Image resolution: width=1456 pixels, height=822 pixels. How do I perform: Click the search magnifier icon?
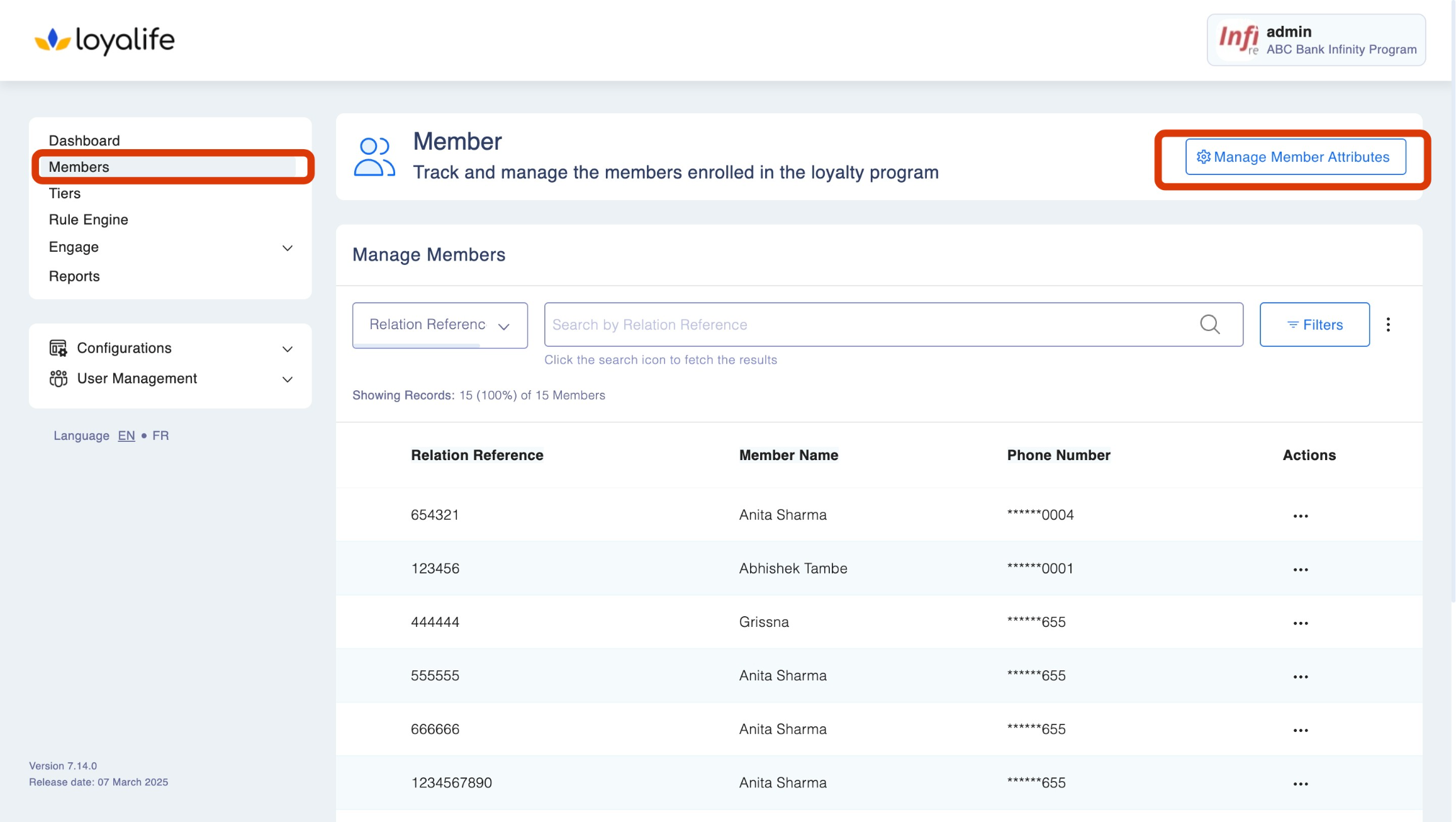(x=1209, y=324)
